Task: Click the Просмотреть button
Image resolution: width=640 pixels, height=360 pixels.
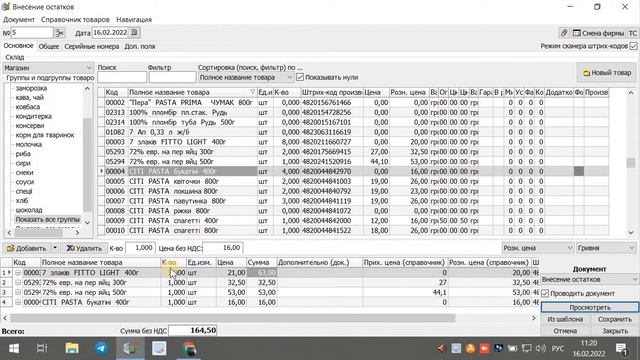Action: coord(590,307)
